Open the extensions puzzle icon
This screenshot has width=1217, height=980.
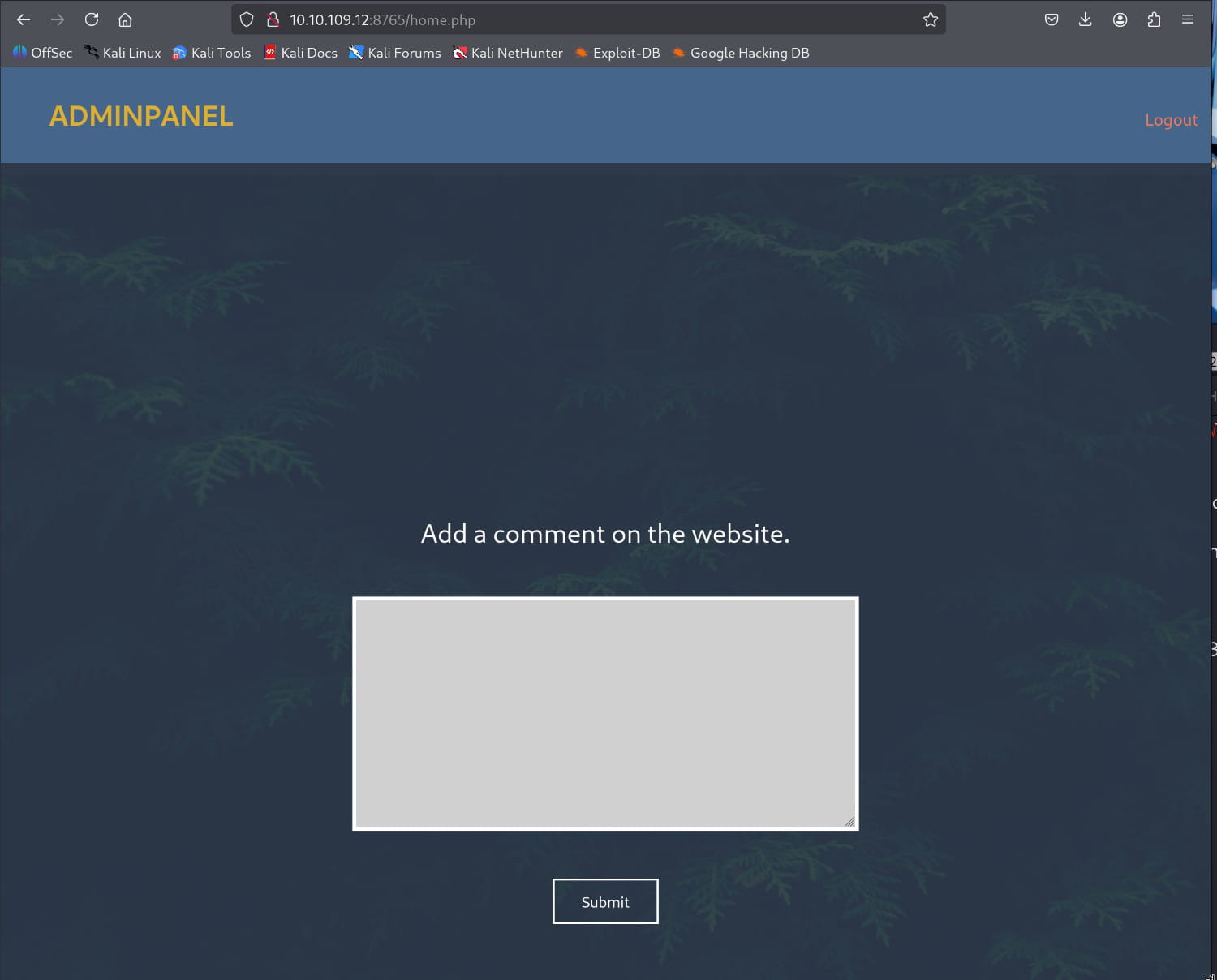pos(1154,19)
